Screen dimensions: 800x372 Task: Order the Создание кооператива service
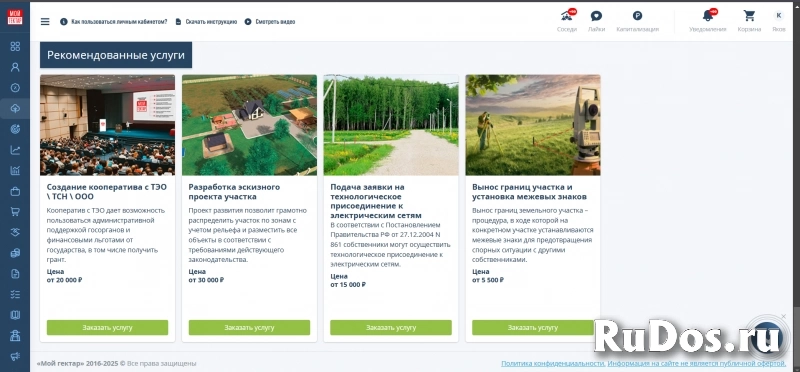point(107,328)
